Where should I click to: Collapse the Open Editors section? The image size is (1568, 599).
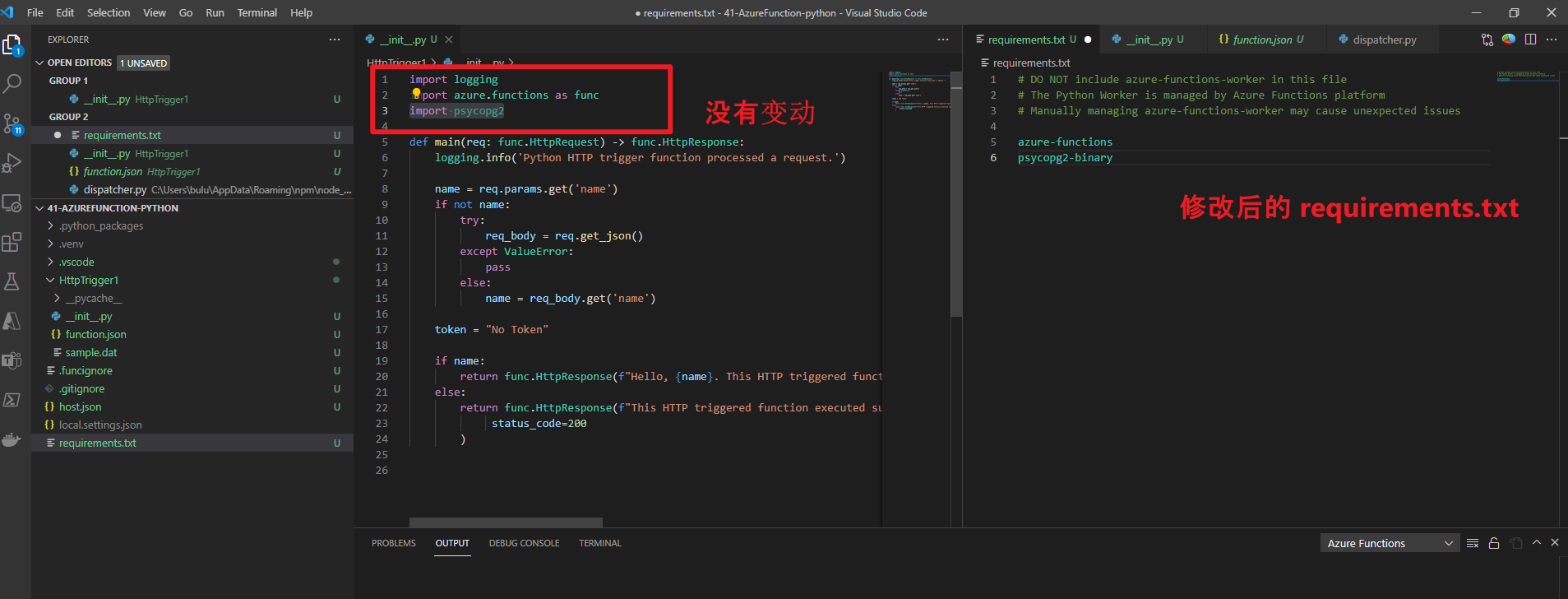79,63
